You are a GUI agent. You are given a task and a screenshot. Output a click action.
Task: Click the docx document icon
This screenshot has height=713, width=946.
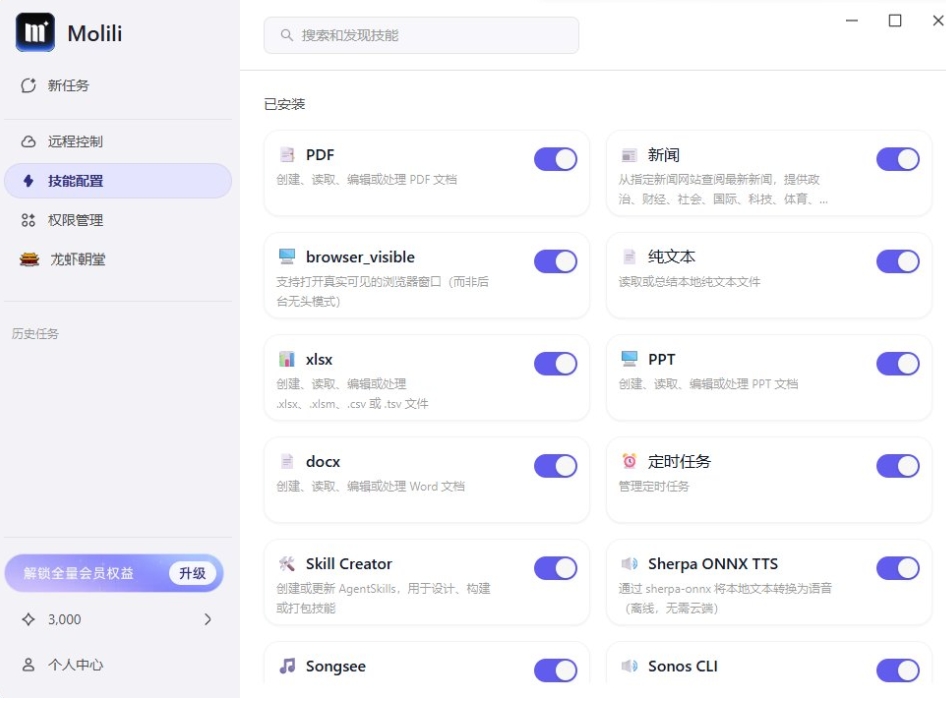click(287, 461)
